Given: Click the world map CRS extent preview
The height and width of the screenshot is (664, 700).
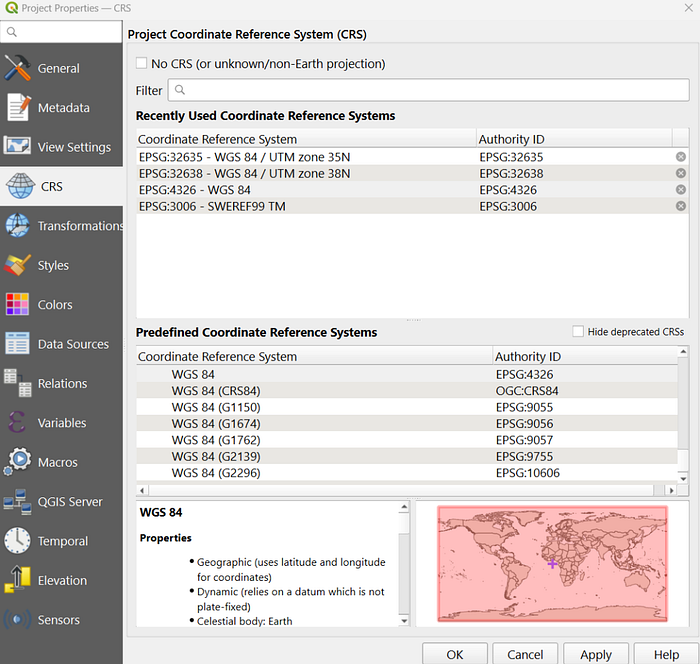Looking at the screenshot, I should click(x=552, y=564).
